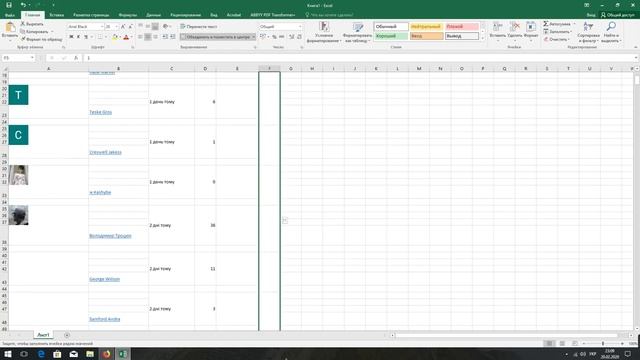Align text to the left
640x360 pixels.
pos(140,37)
